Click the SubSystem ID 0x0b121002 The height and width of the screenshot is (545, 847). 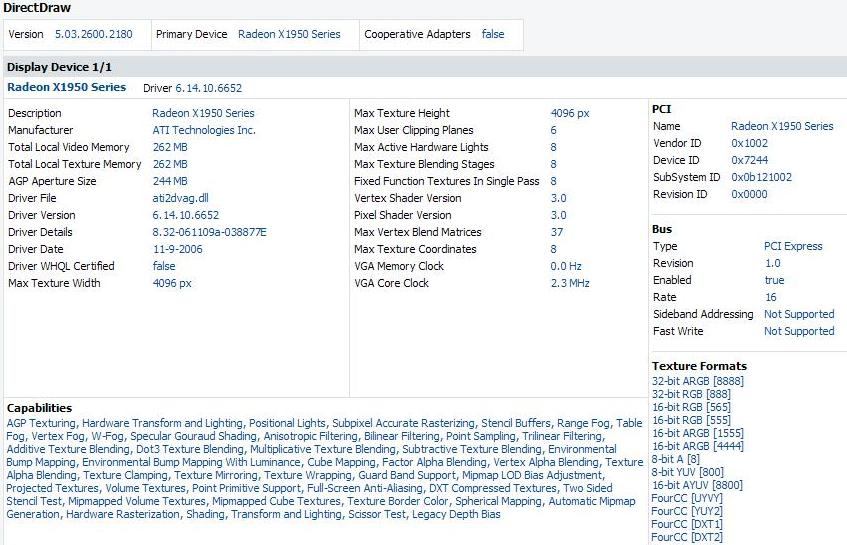[x=761, y=177]
